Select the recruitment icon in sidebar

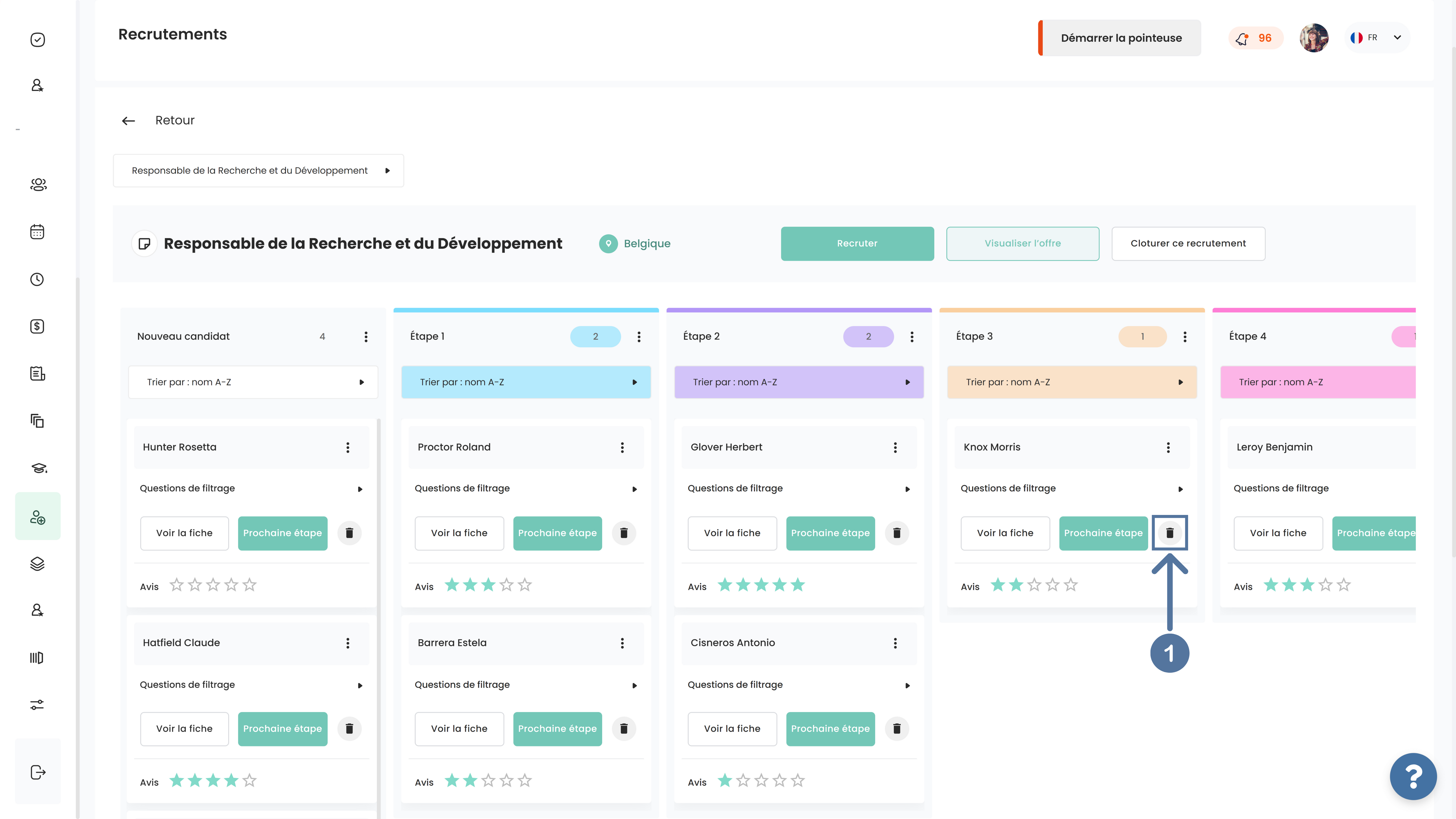38,517
